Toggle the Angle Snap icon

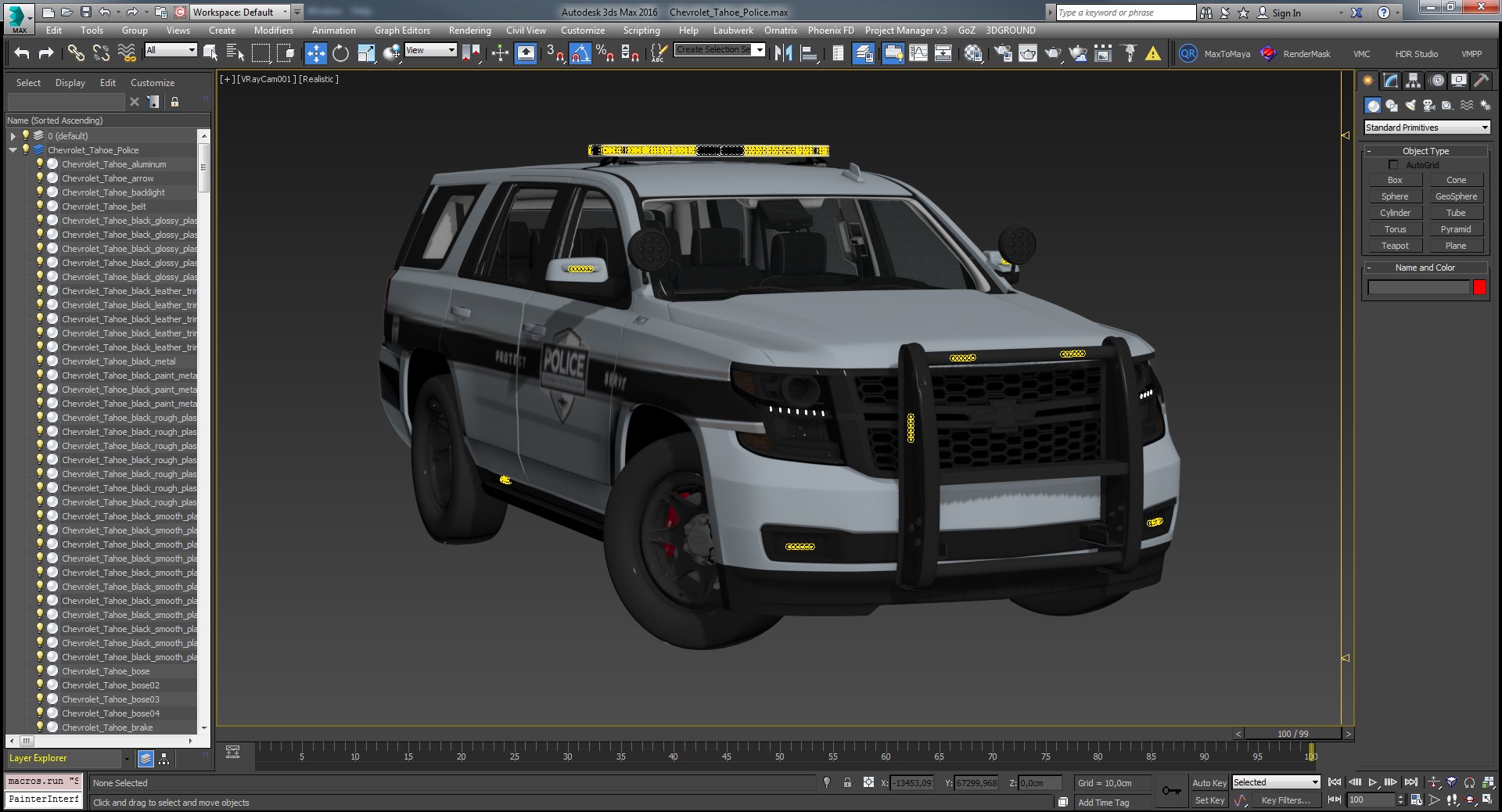click(x=580, y=53)
